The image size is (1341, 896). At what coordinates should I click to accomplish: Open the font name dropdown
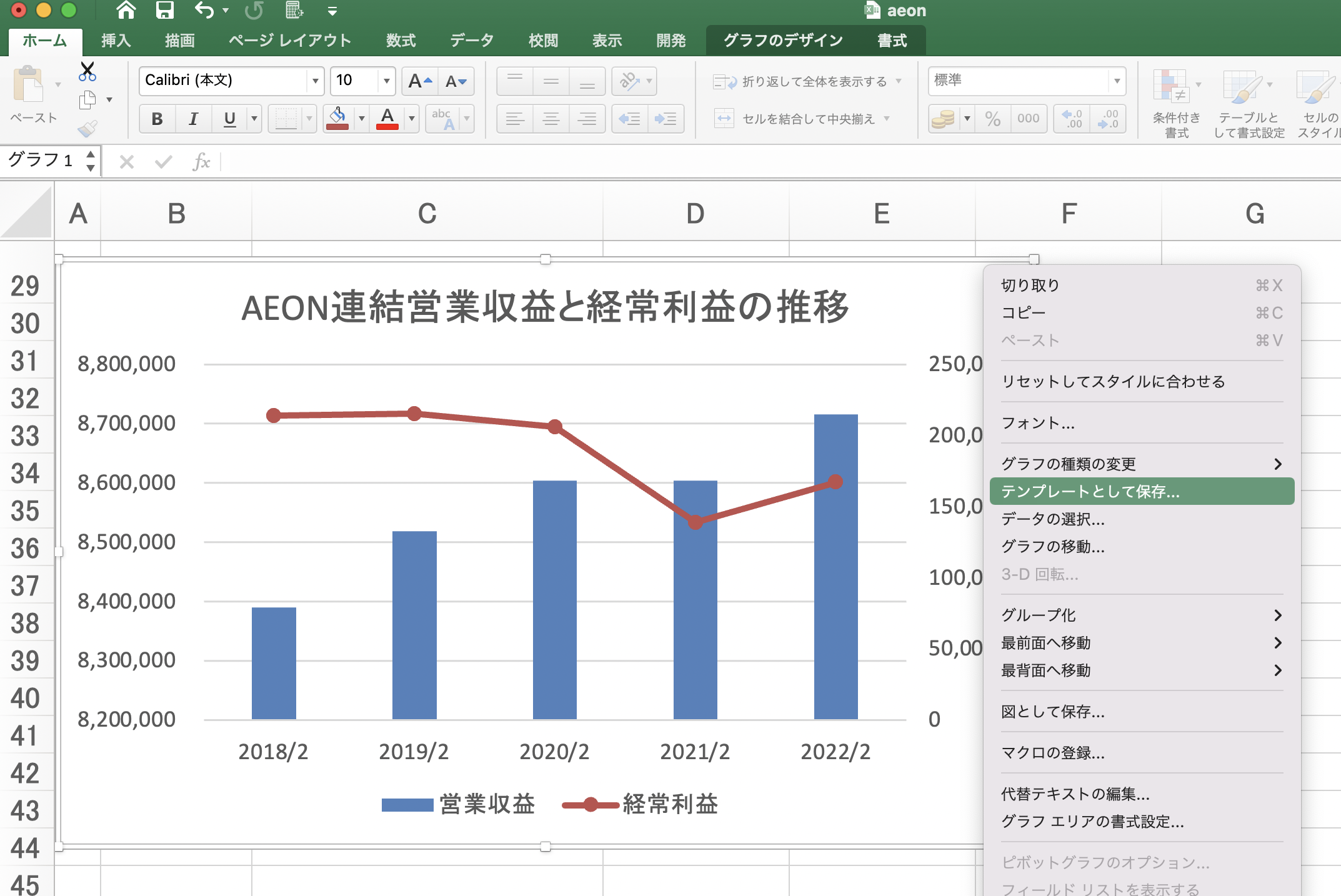(315, 81)
